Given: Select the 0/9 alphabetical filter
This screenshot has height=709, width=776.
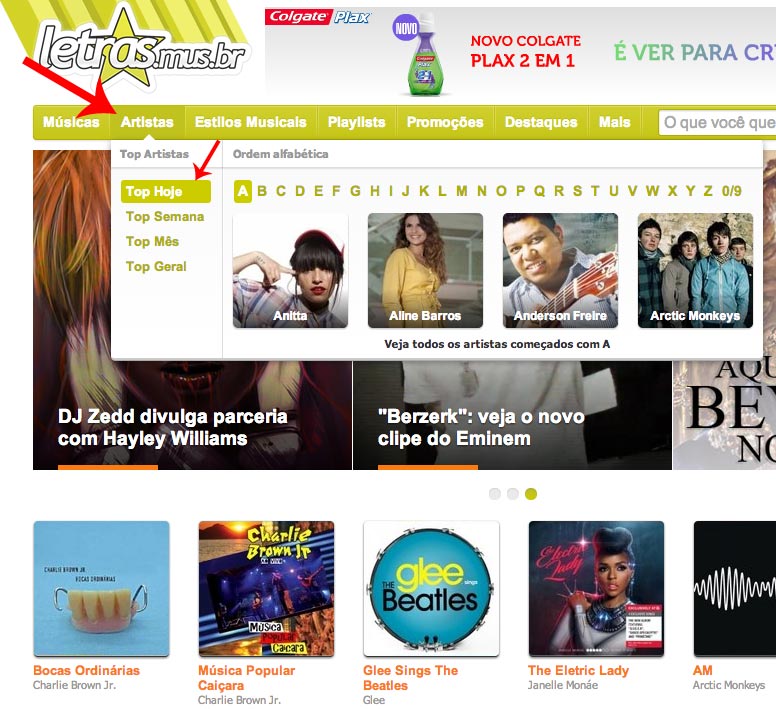Looking at the screenshot, I should tap(731, 191).
